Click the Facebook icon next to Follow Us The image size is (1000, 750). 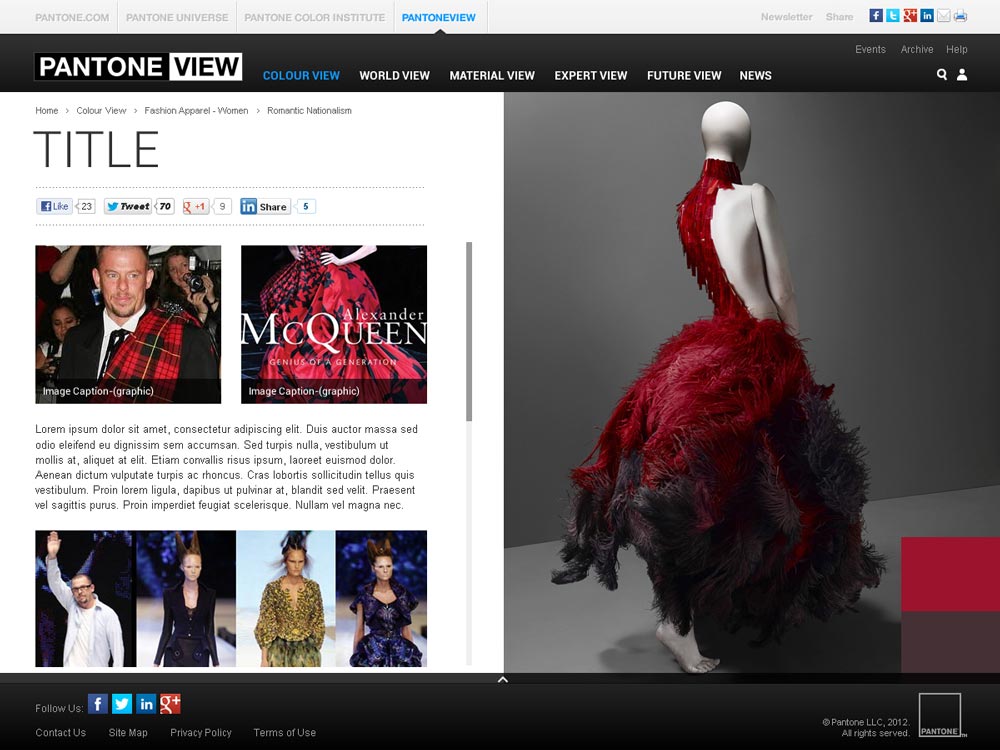coord(98,703)
